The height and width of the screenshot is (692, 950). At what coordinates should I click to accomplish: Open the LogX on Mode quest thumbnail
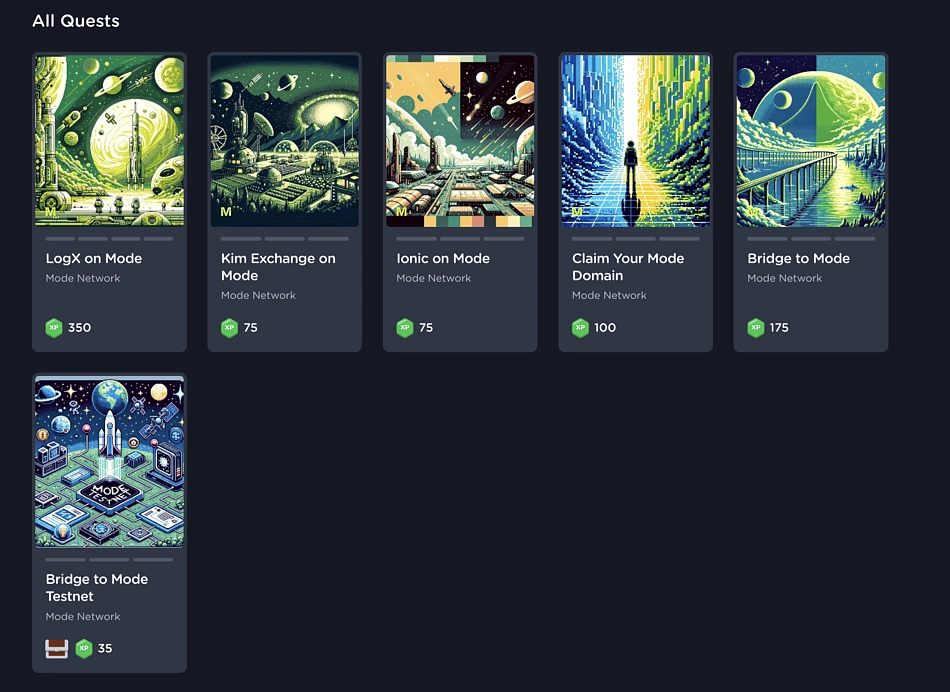[110, 141]
